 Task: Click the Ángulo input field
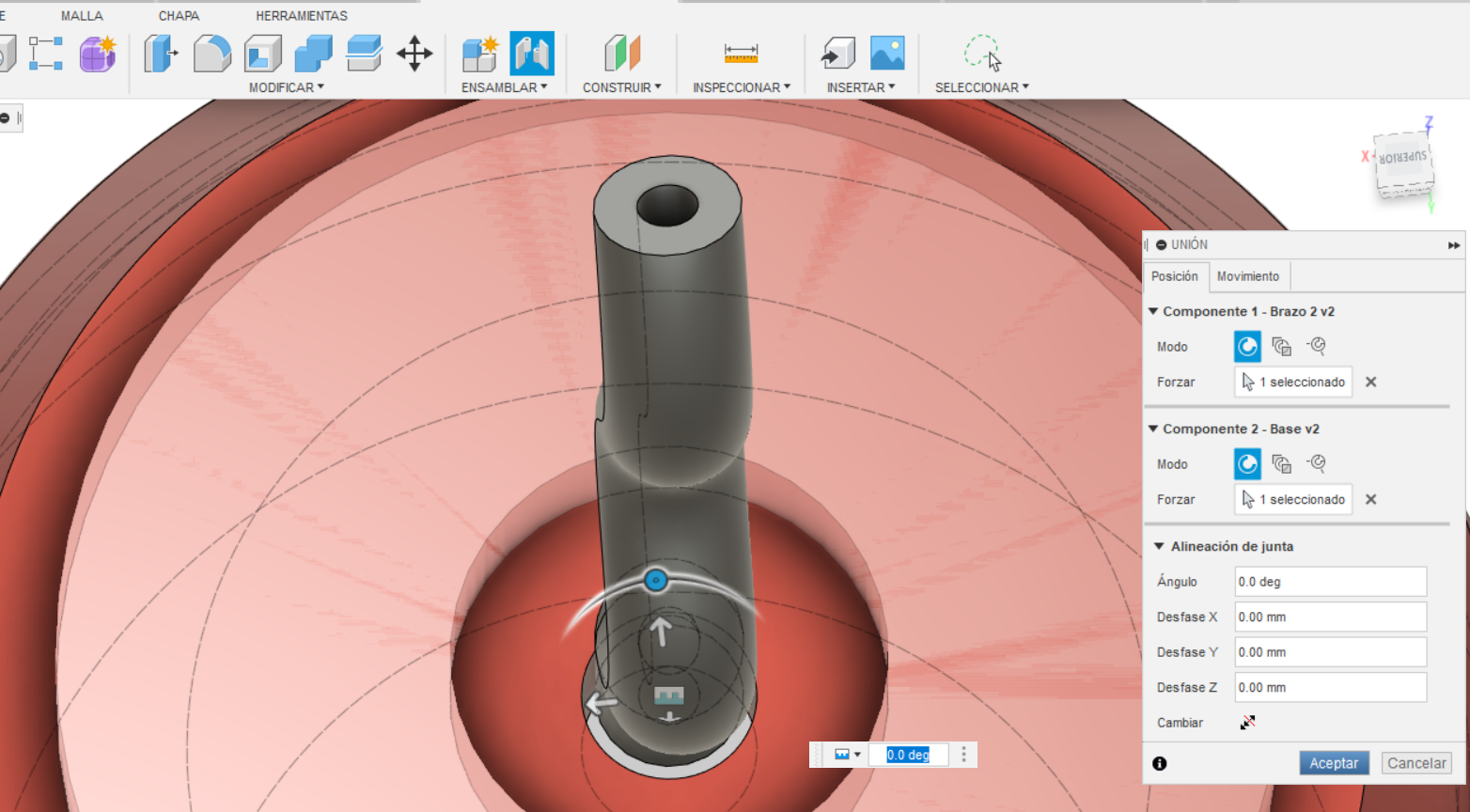click(1331, 582)
